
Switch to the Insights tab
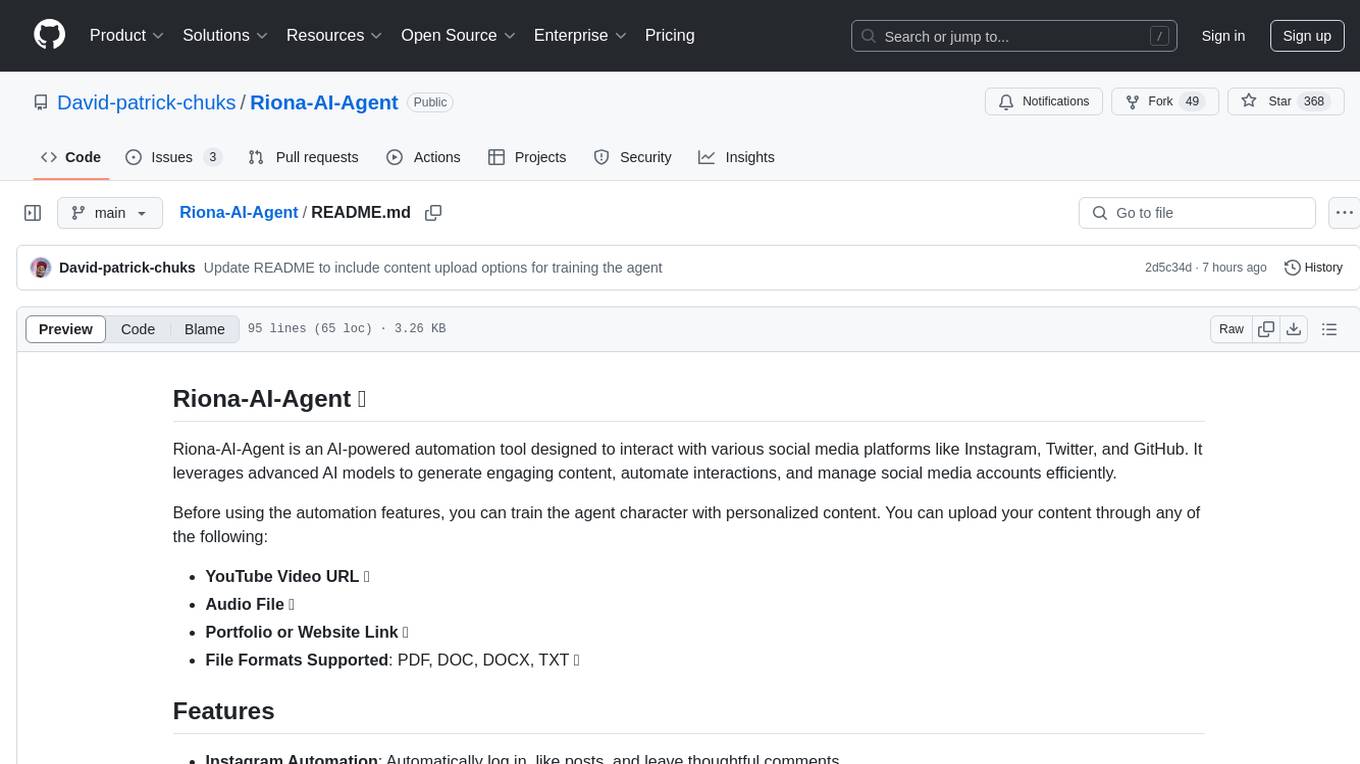736,157
